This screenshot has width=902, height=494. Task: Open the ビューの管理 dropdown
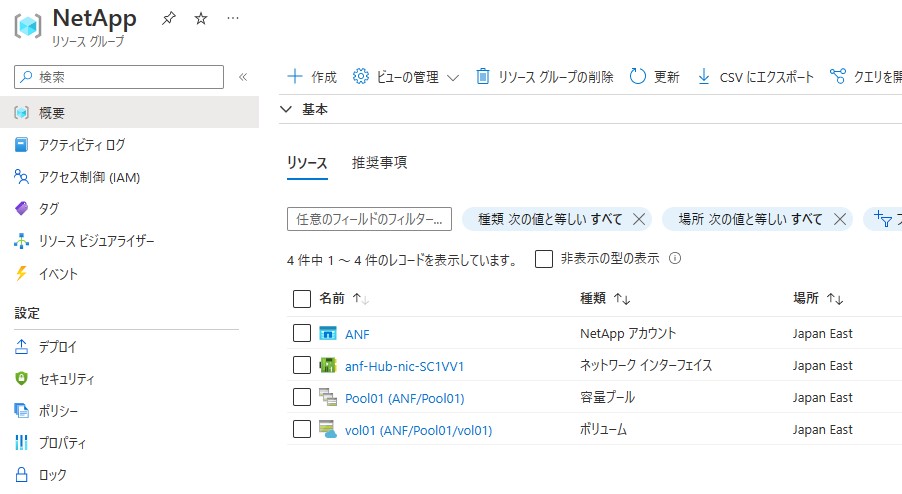(406, 76)
